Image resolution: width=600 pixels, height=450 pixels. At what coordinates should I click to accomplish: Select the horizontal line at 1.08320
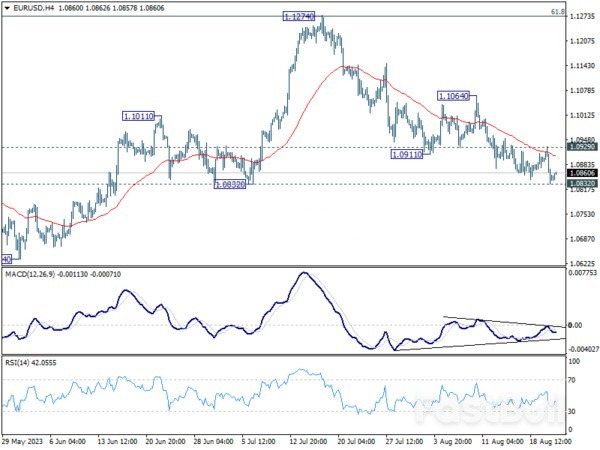[x=283, y=184]
